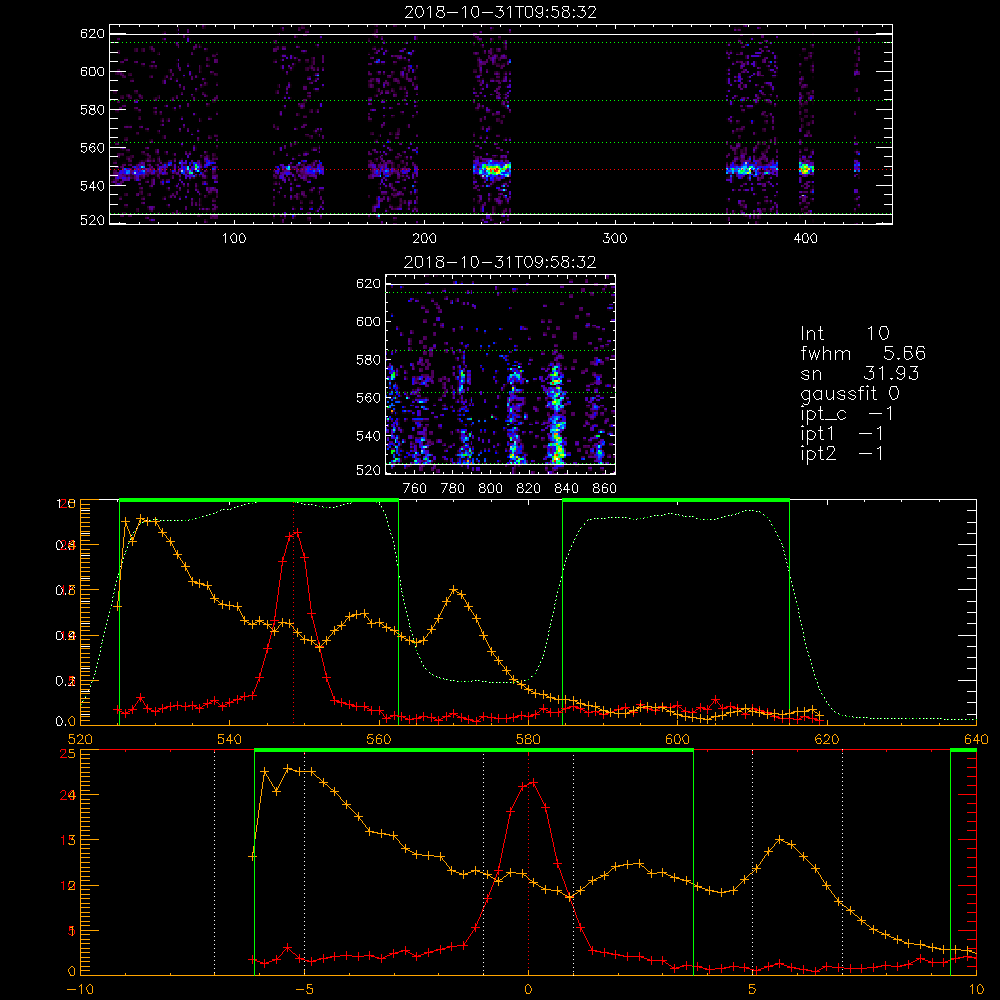Click the bright blob near 400 in top image
This screenshot has width=1000, height=1000.
[806, 169]
